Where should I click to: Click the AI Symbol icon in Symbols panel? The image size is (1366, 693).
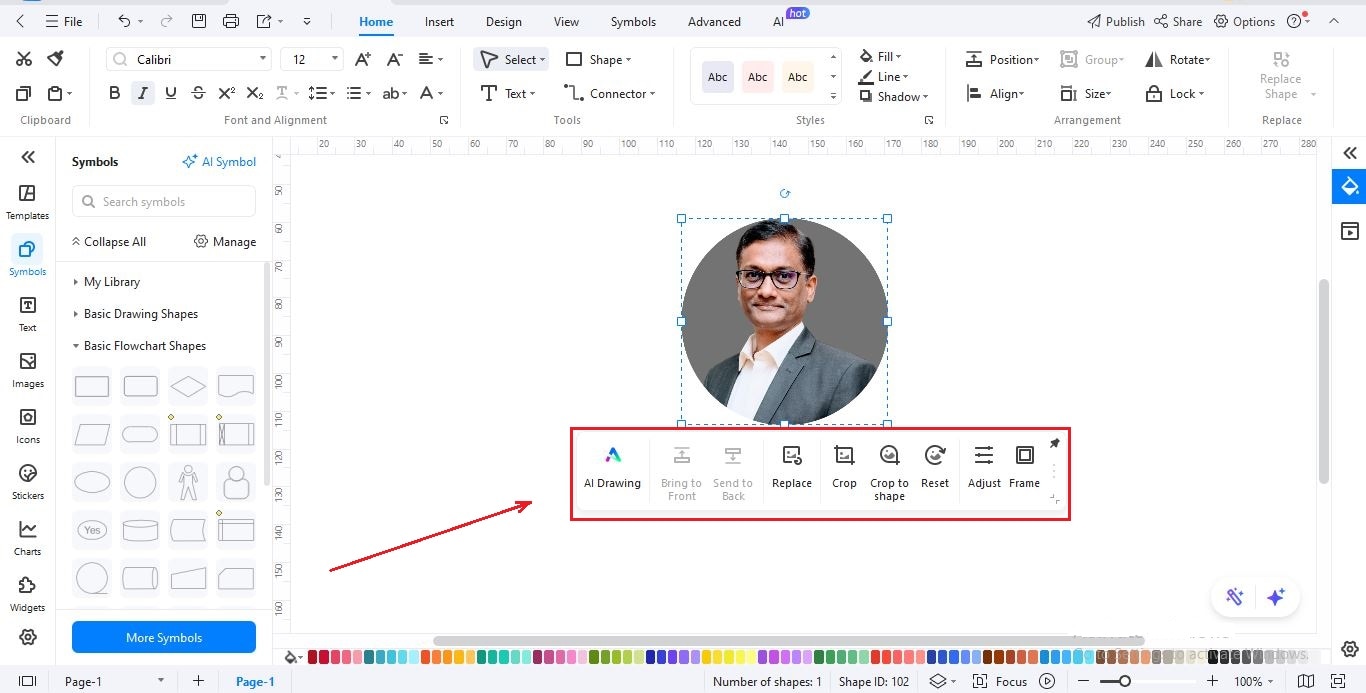(219, 161)
